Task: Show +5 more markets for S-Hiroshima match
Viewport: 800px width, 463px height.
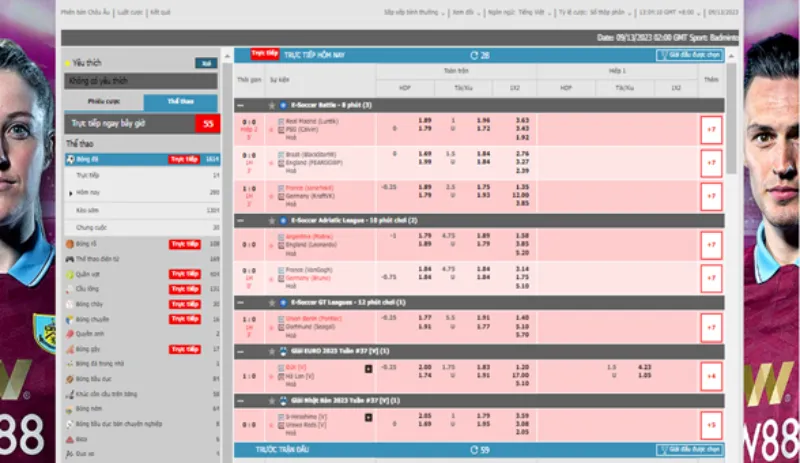Action: point(711,425)
